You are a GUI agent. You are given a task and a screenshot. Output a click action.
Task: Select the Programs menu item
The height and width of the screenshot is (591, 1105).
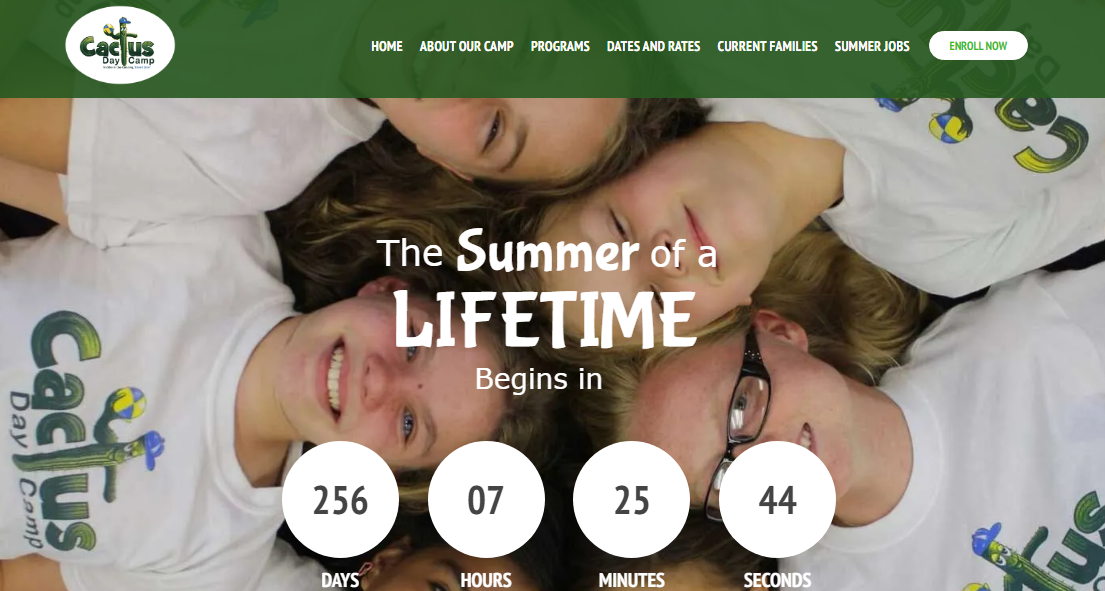(560, 46)
